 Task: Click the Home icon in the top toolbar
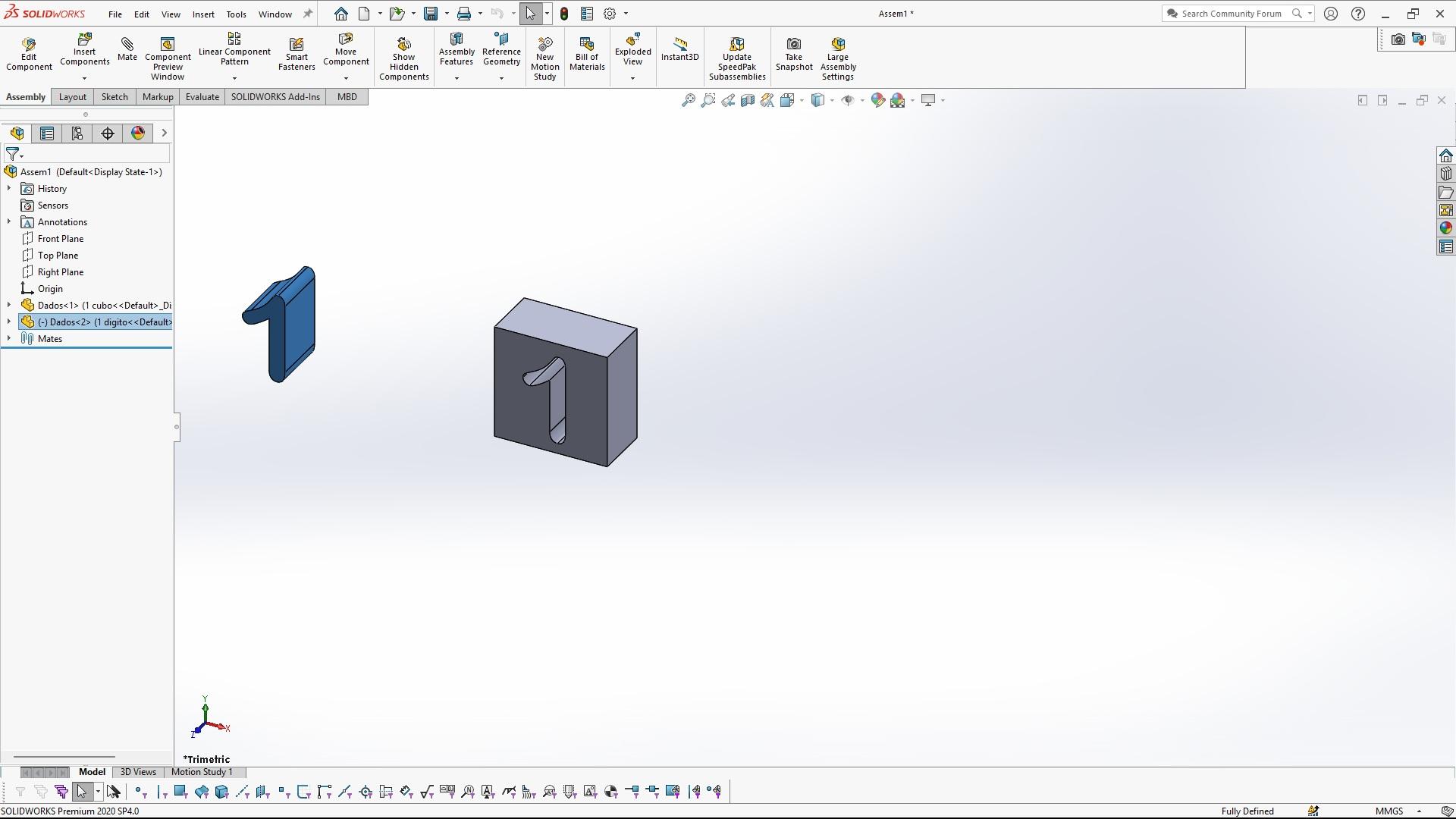coord(341,14)
